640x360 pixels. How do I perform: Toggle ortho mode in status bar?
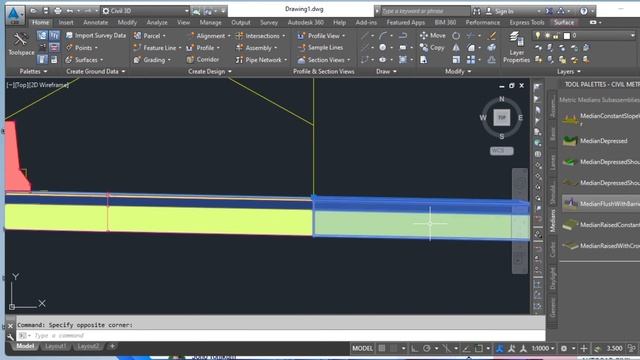click(414, 348)
